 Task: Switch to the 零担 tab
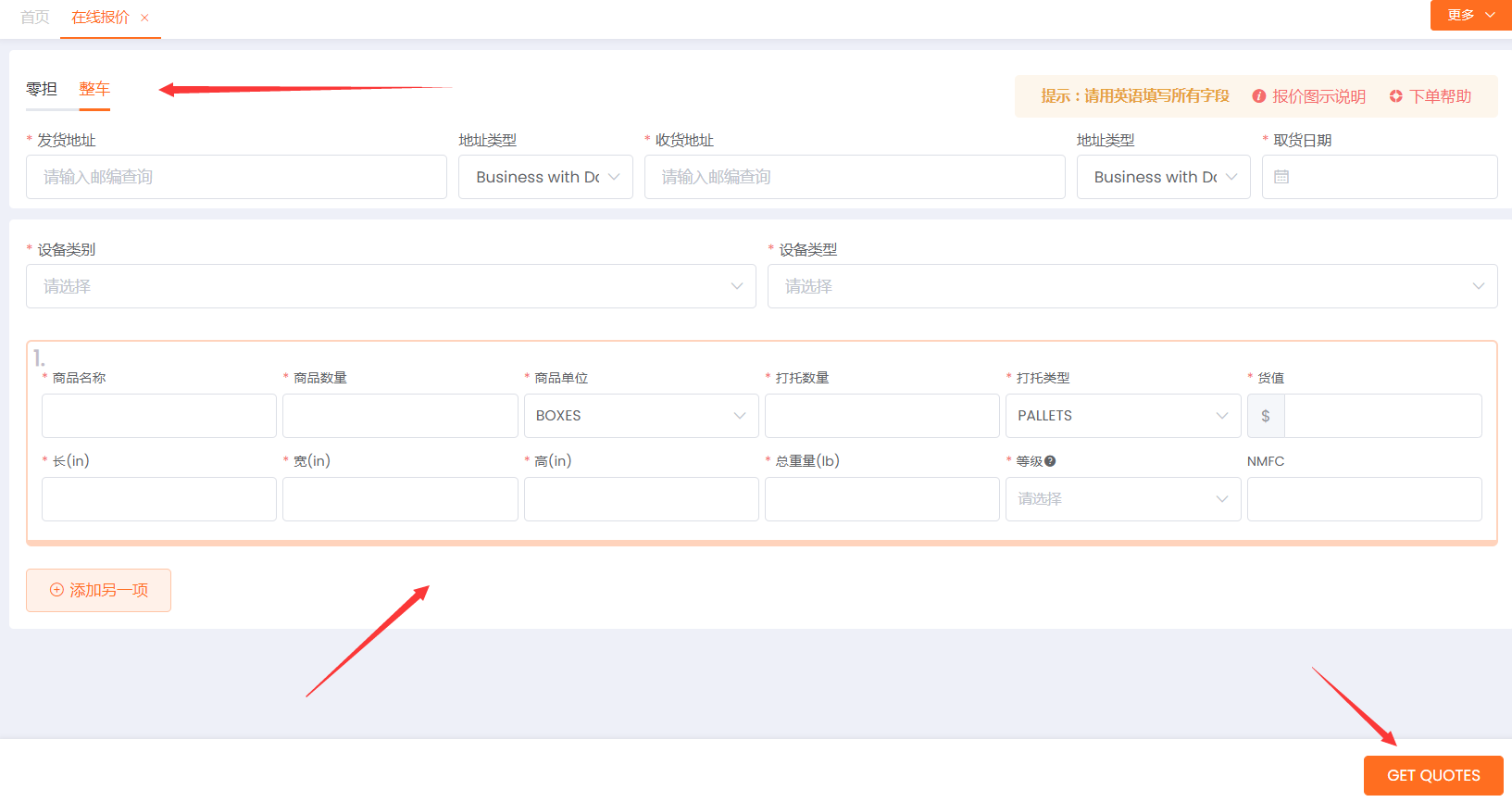pyautogui.click(x=42, y=89)
